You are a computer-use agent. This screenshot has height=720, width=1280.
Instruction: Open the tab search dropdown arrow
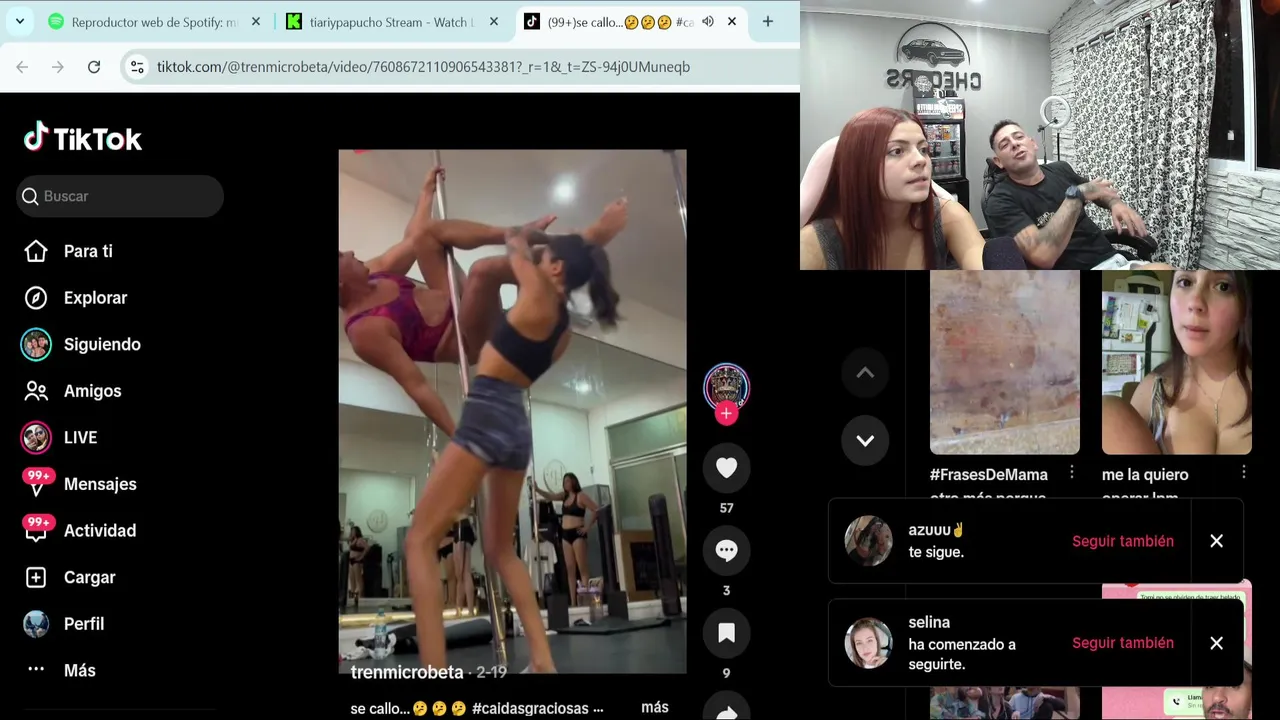point(20,21)
